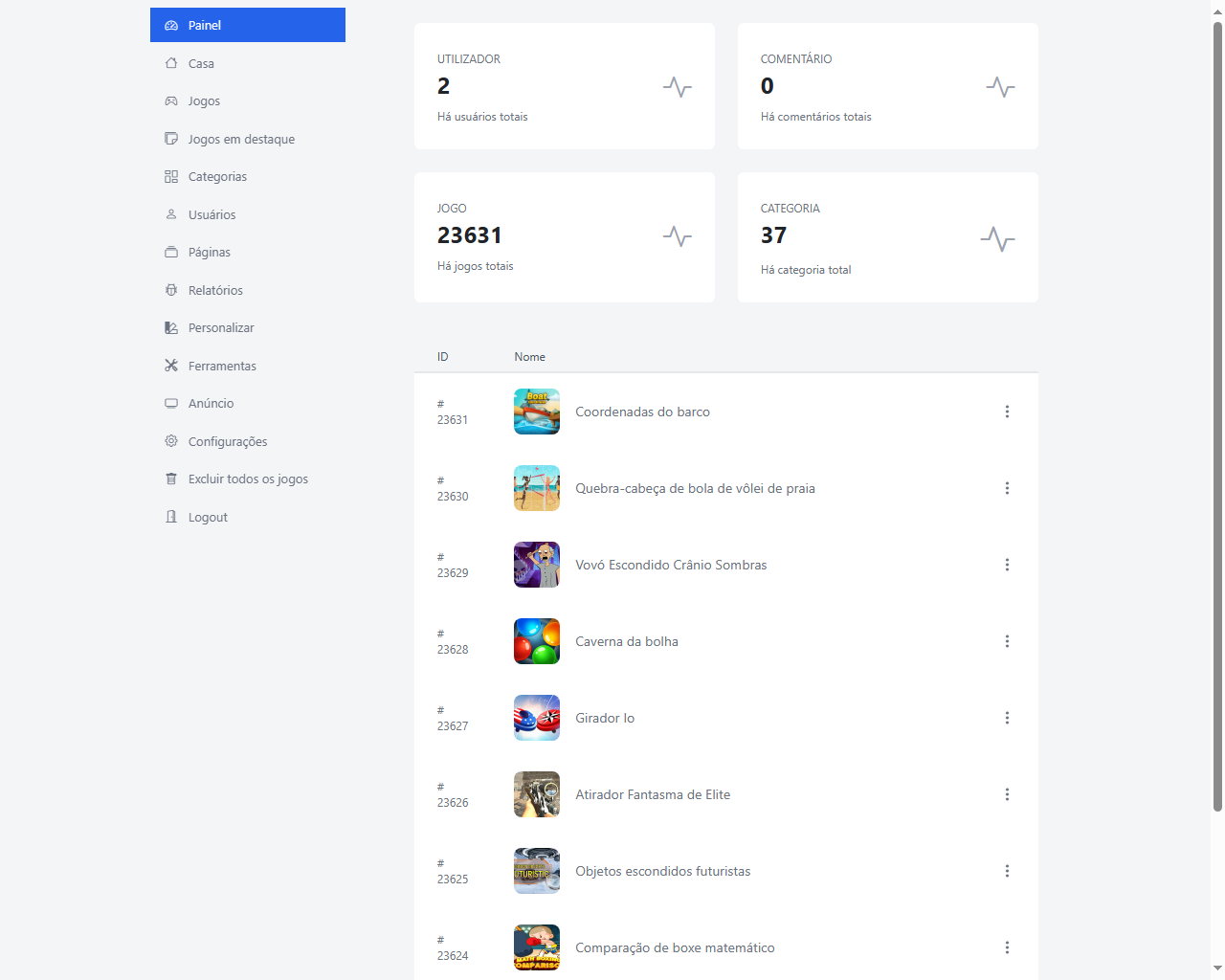Go to Jogos em destaque section

point(241,140)
